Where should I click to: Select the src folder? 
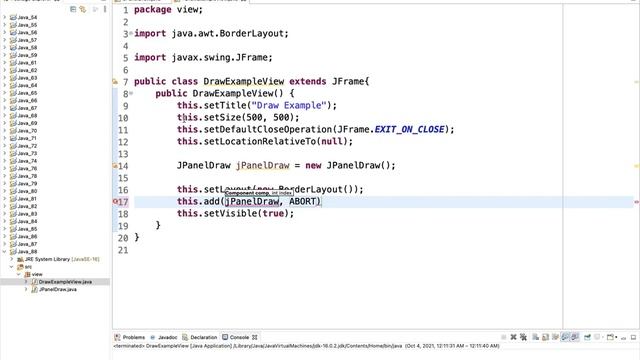coord(28,267)
